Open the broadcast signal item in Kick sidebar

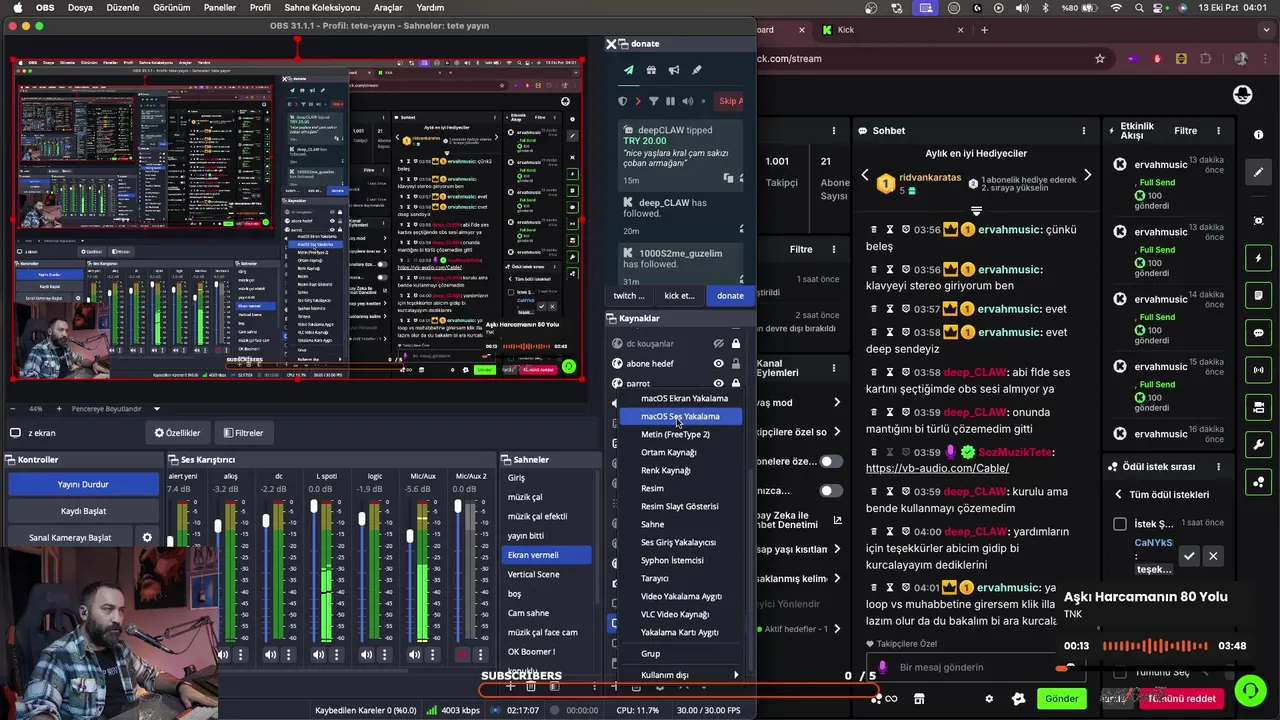1258,370
